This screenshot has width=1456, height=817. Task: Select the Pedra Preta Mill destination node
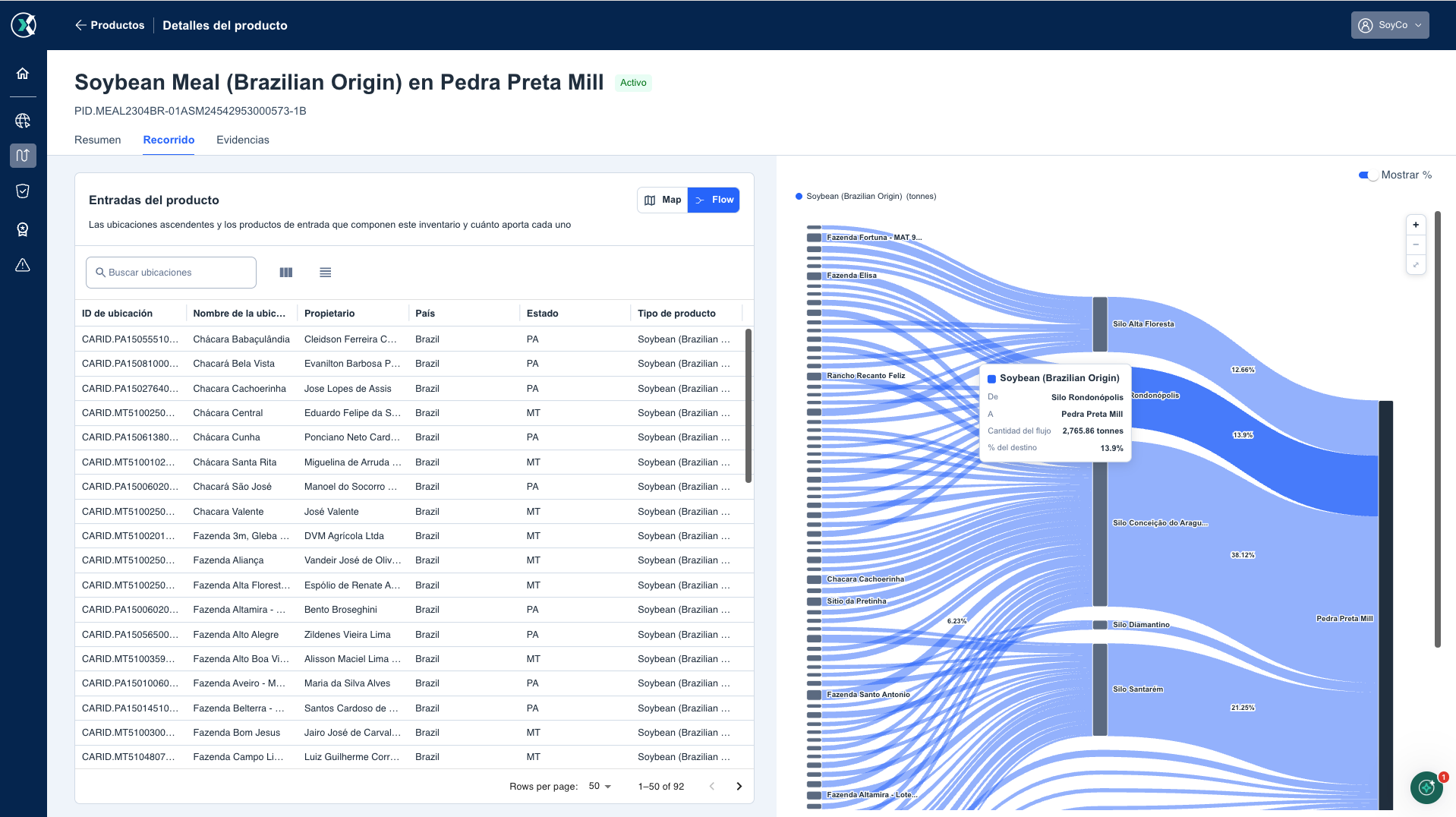pyautogui.click(x=1385, y=605)
